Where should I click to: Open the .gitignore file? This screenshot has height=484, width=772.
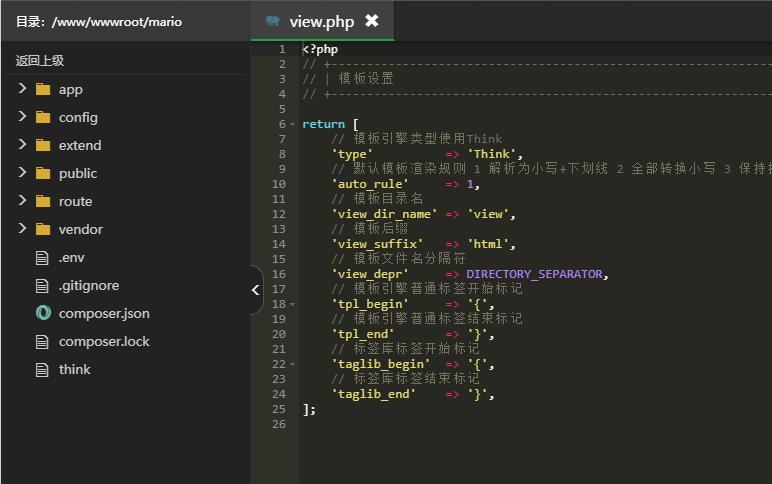(x=89, y=286)
